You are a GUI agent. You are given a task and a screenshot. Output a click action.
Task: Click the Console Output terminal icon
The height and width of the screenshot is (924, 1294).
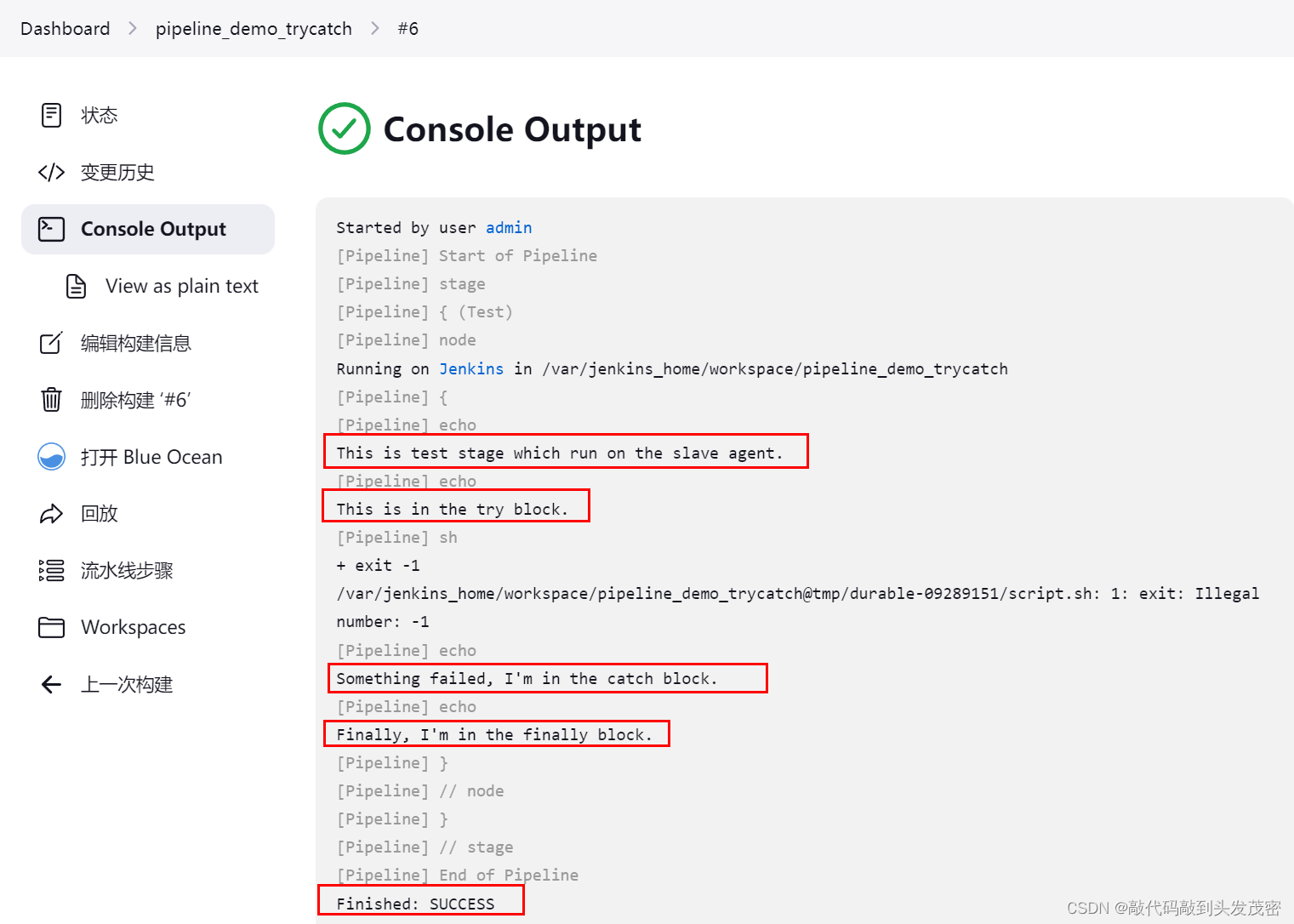click(x=51, y=229)
